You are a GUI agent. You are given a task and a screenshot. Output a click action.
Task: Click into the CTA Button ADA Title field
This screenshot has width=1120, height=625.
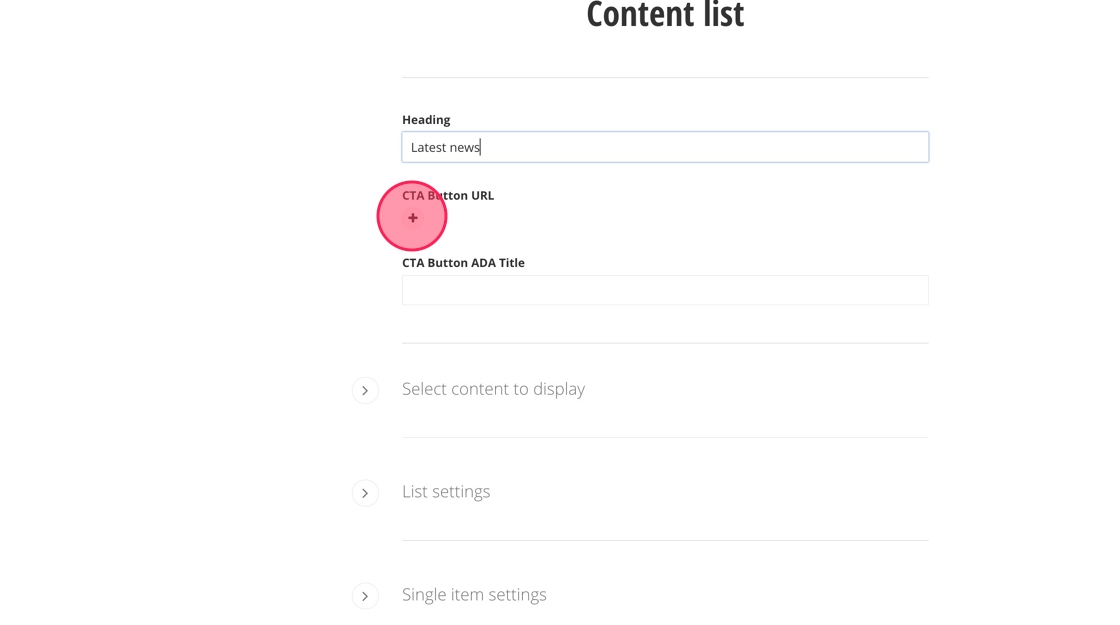pos(664,290)
